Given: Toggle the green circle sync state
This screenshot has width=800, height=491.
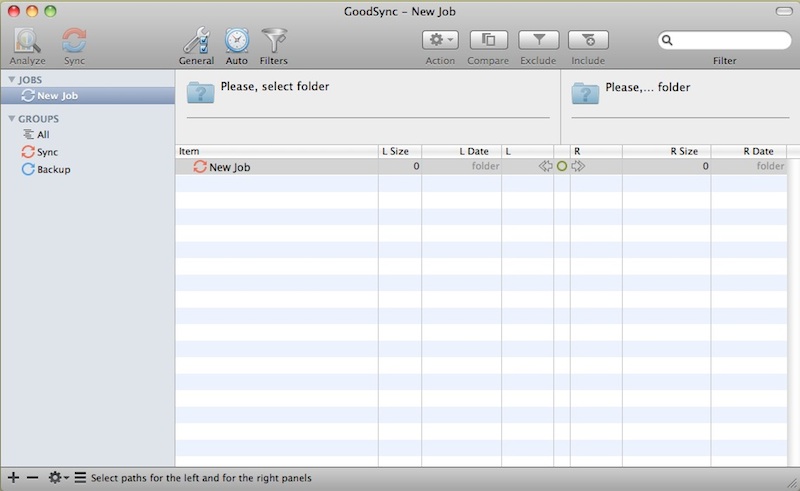Looking at the screenshot, I should pyautogui.click(x=562, y=166).
